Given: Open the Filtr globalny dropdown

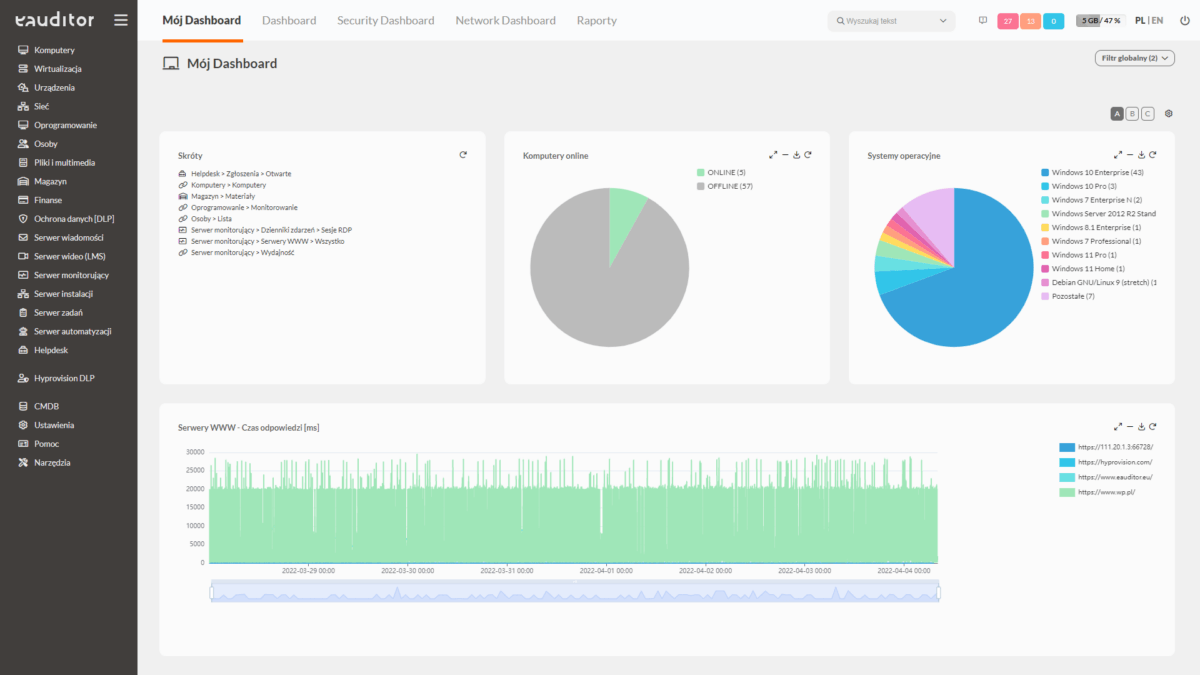Looking at the screenshot, I should 1134,58.
